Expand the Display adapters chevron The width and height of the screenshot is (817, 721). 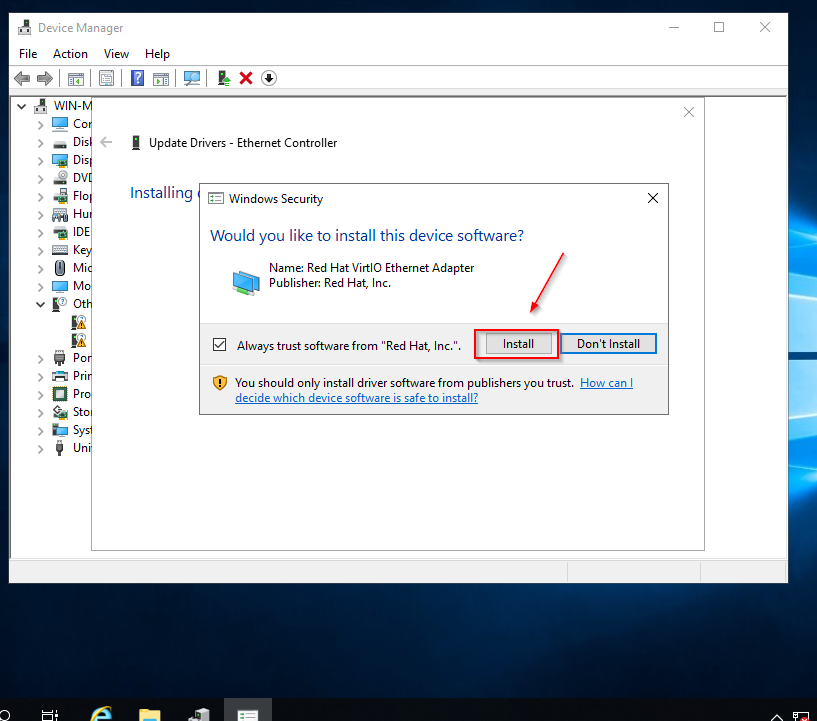[41, 160]
